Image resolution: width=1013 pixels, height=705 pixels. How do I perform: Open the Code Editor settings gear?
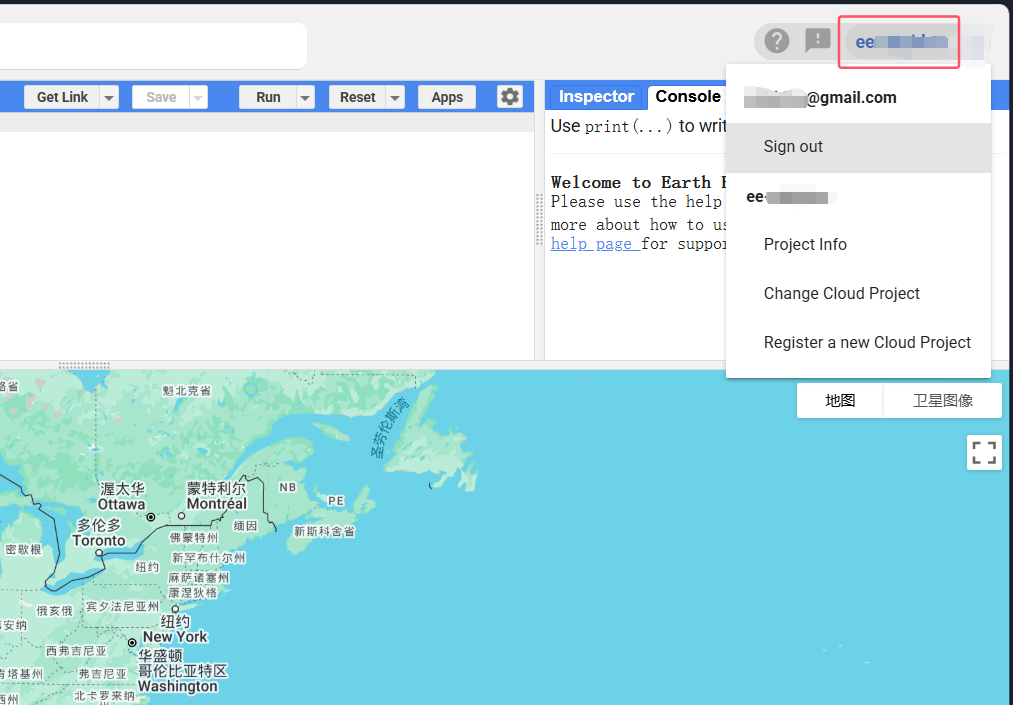click(509, 96)
